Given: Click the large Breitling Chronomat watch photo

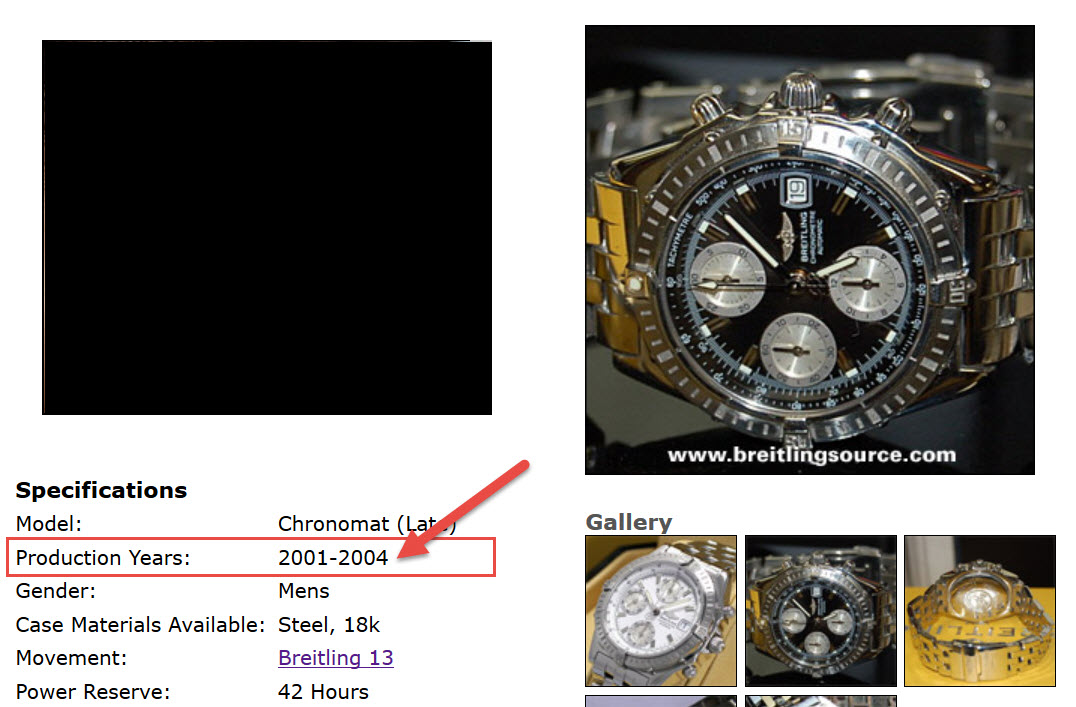Looking at the screenshot, I should coord(810,250).
